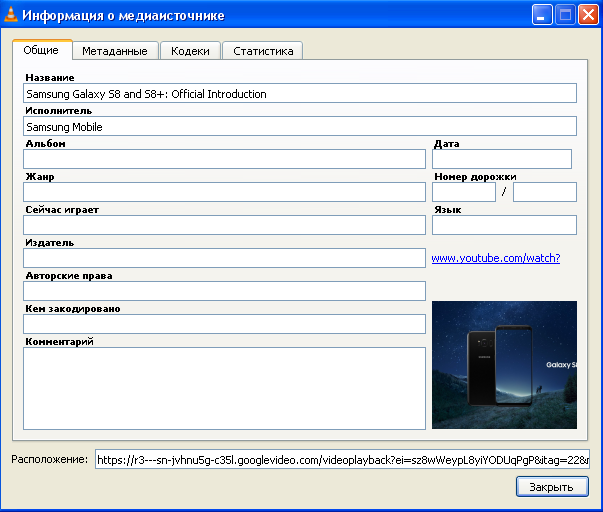Screen dimensions: 603x512
Task: Click the Авторские права field
Action: pyautogui.click(x=224, y=291)
